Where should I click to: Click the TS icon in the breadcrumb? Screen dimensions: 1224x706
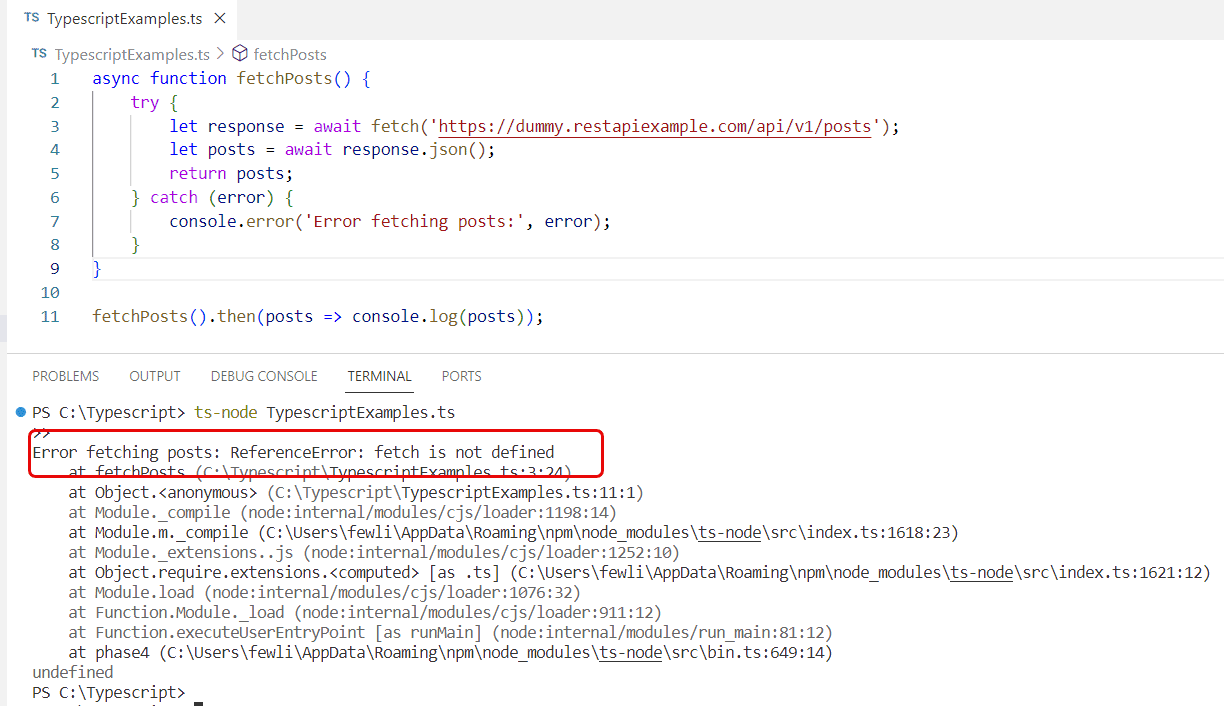[x=39, y=53]
